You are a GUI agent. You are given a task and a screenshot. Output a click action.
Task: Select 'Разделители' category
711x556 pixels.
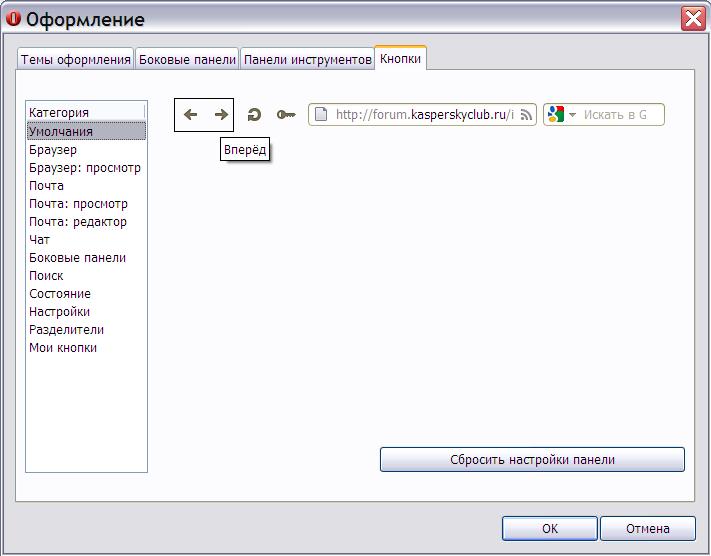tap(86, 330)
